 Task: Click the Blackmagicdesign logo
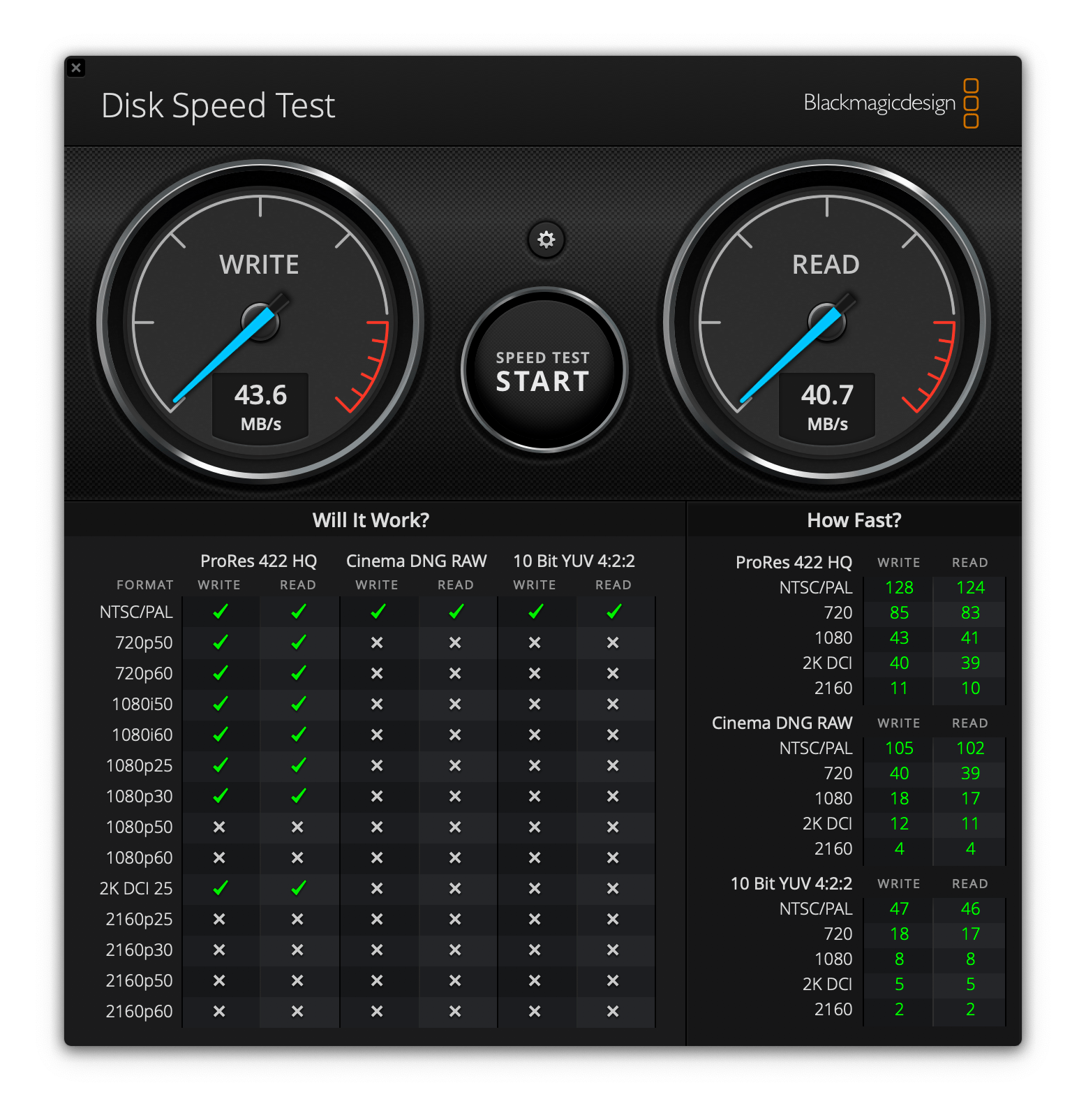pos(891,103)
